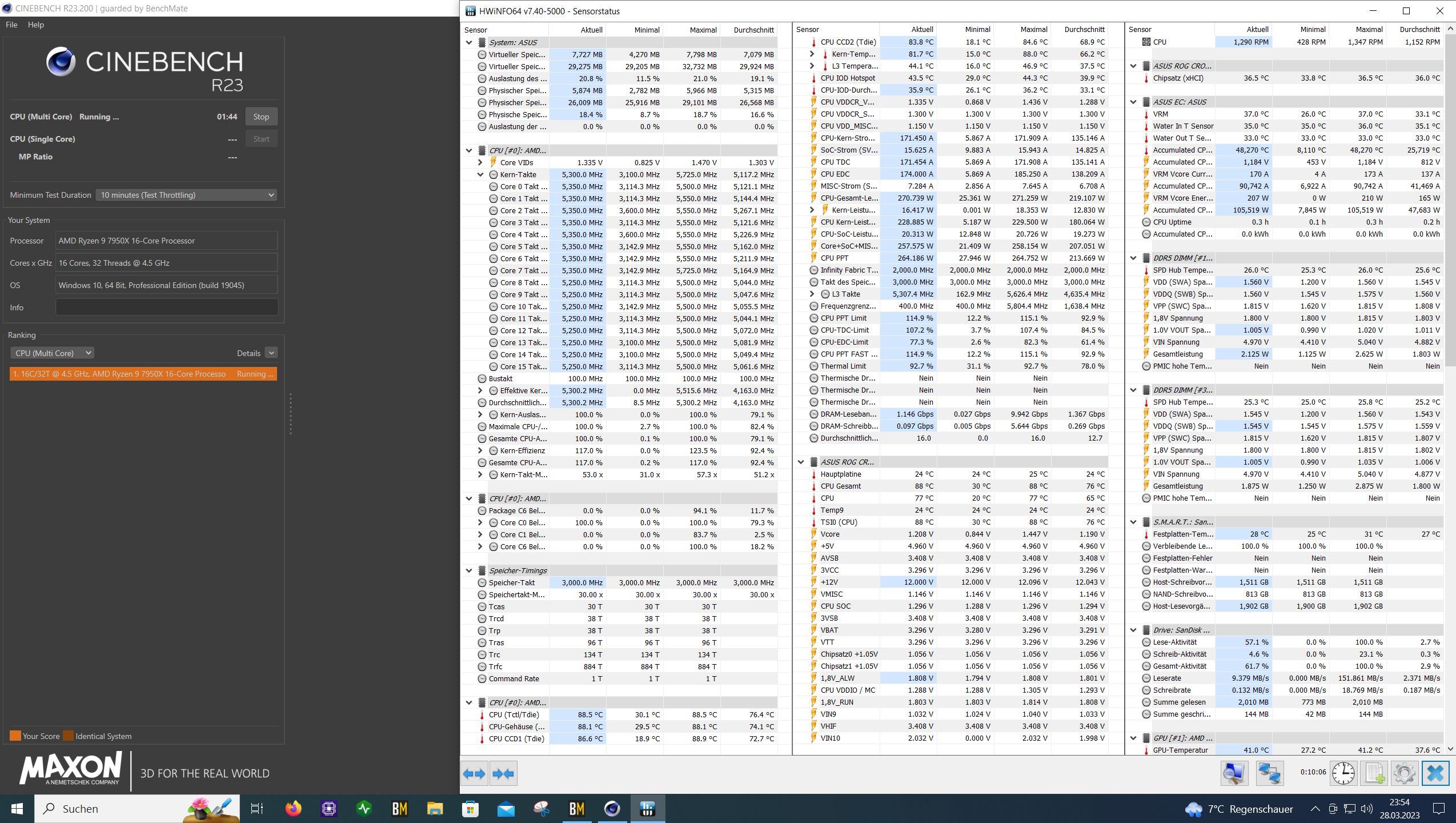Viewport: 1456px width, 823px height.
Task: Click the disabled Single Core Start button
Action: 261,139
